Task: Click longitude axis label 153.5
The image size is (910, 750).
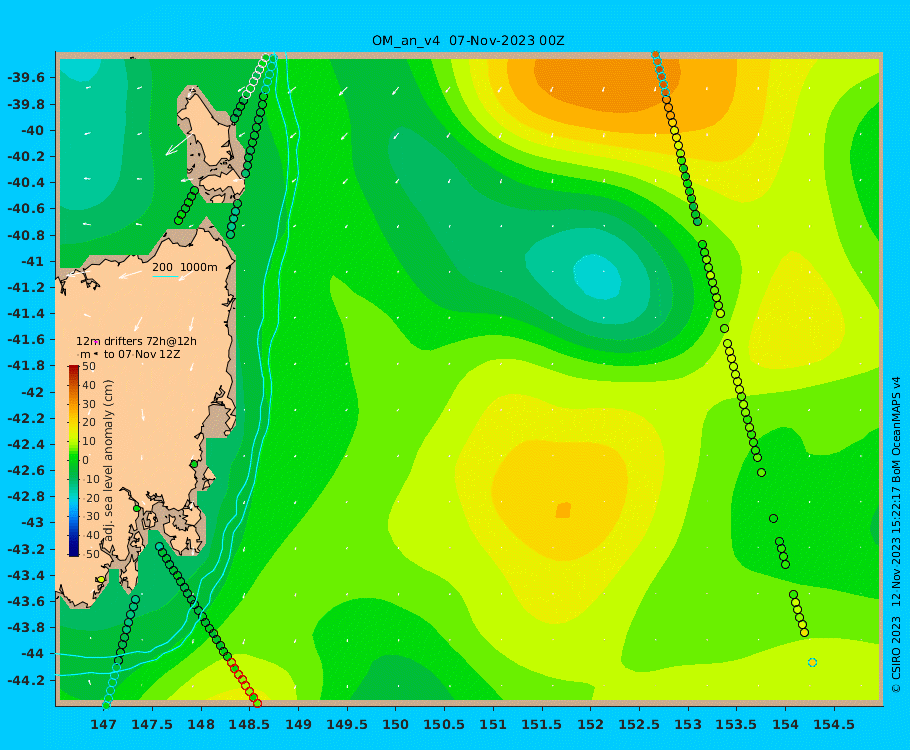Action: click(x=737, y=724)
